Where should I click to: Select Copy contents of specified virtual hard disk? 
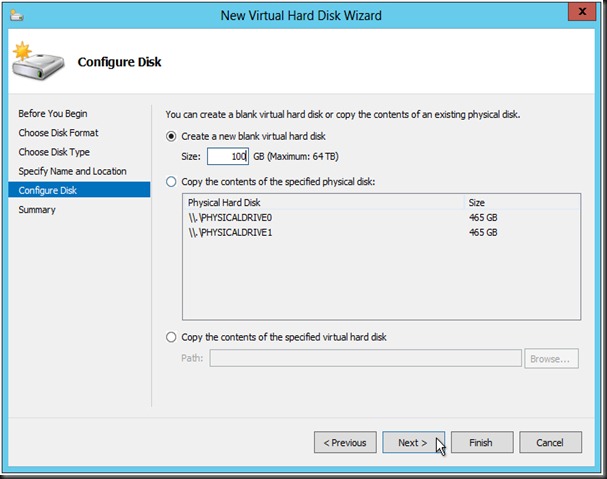(172, 337)
